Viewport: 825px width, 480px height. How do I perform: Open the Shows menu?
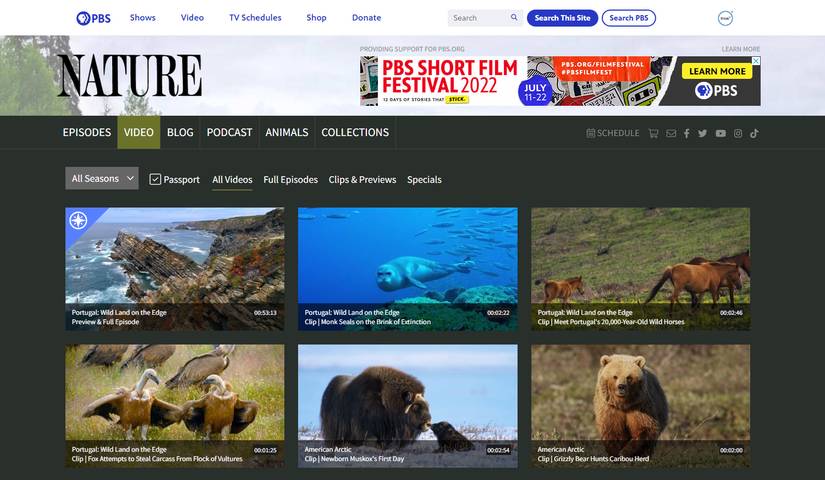pos(143,17)
